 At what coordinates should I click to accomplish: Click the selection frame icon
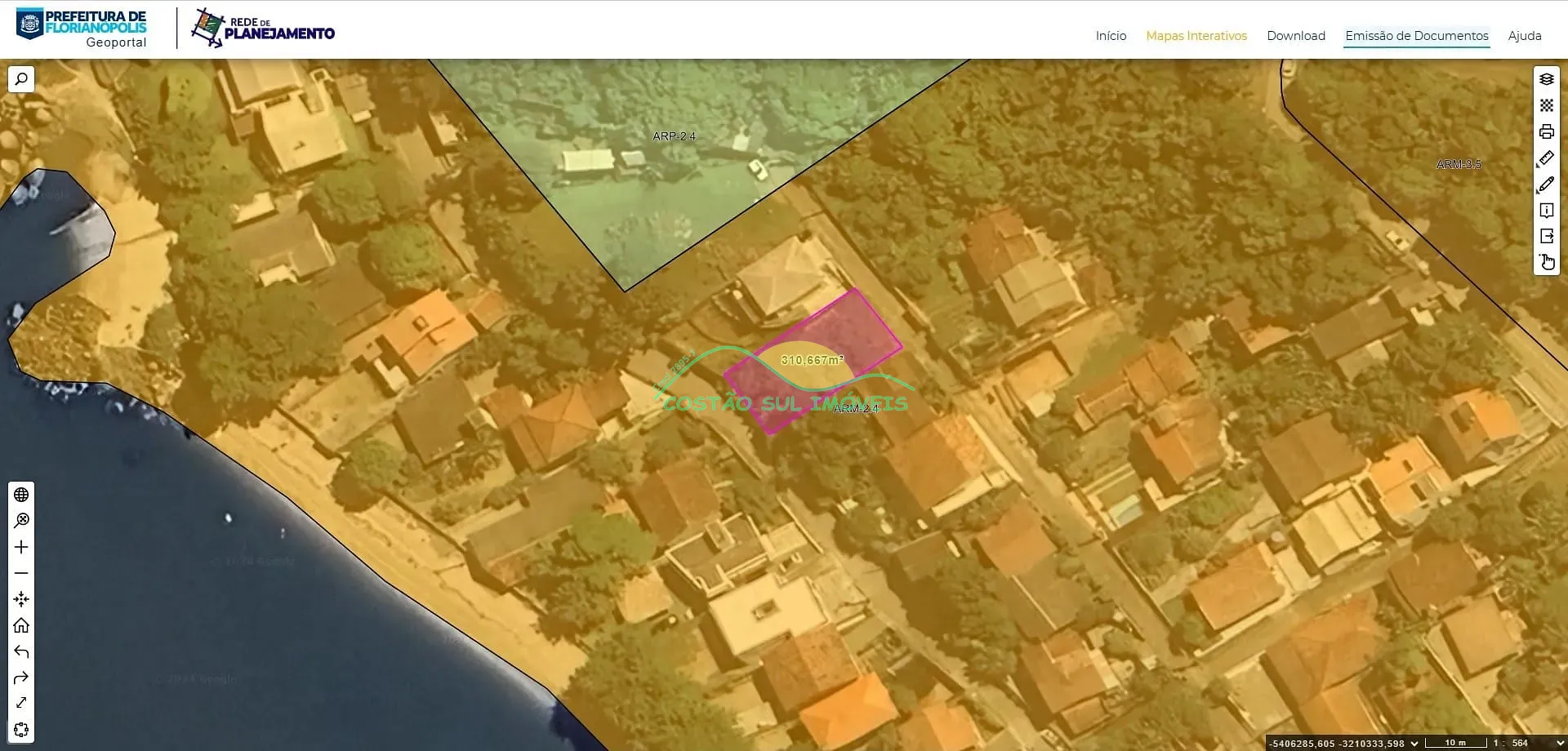click(x=21, y=729)
